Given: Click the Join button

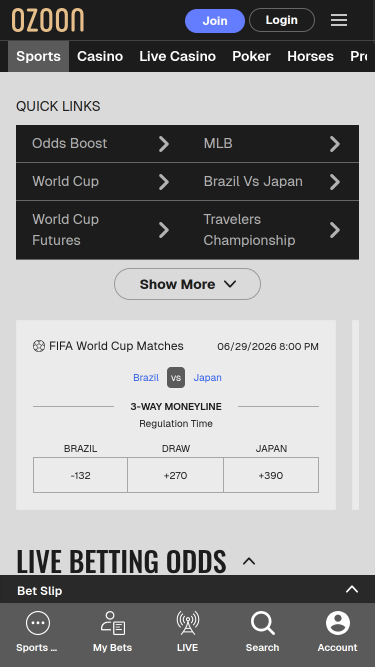Looking at the screenshot, I should pyautogui.click(x=215, y=20).
